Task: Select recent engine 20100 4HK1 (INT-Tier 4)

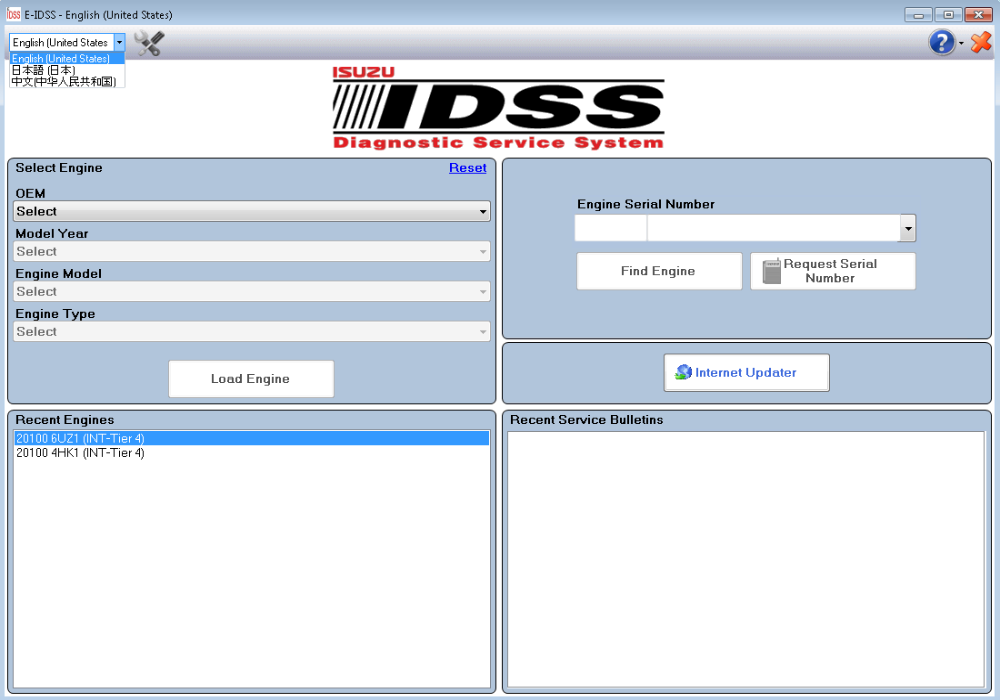Action: pos(81,453)
